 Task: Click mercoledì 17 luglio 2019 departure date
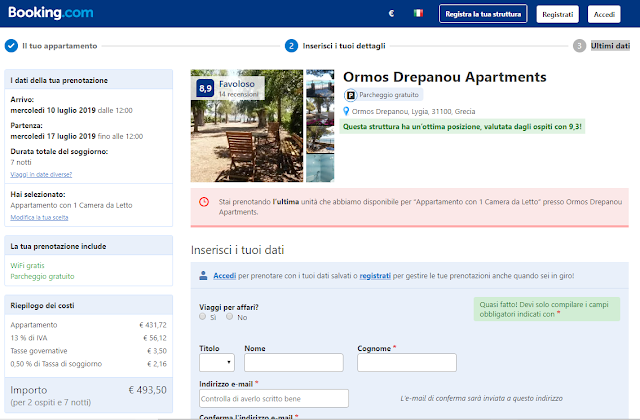tap(53, 136)
